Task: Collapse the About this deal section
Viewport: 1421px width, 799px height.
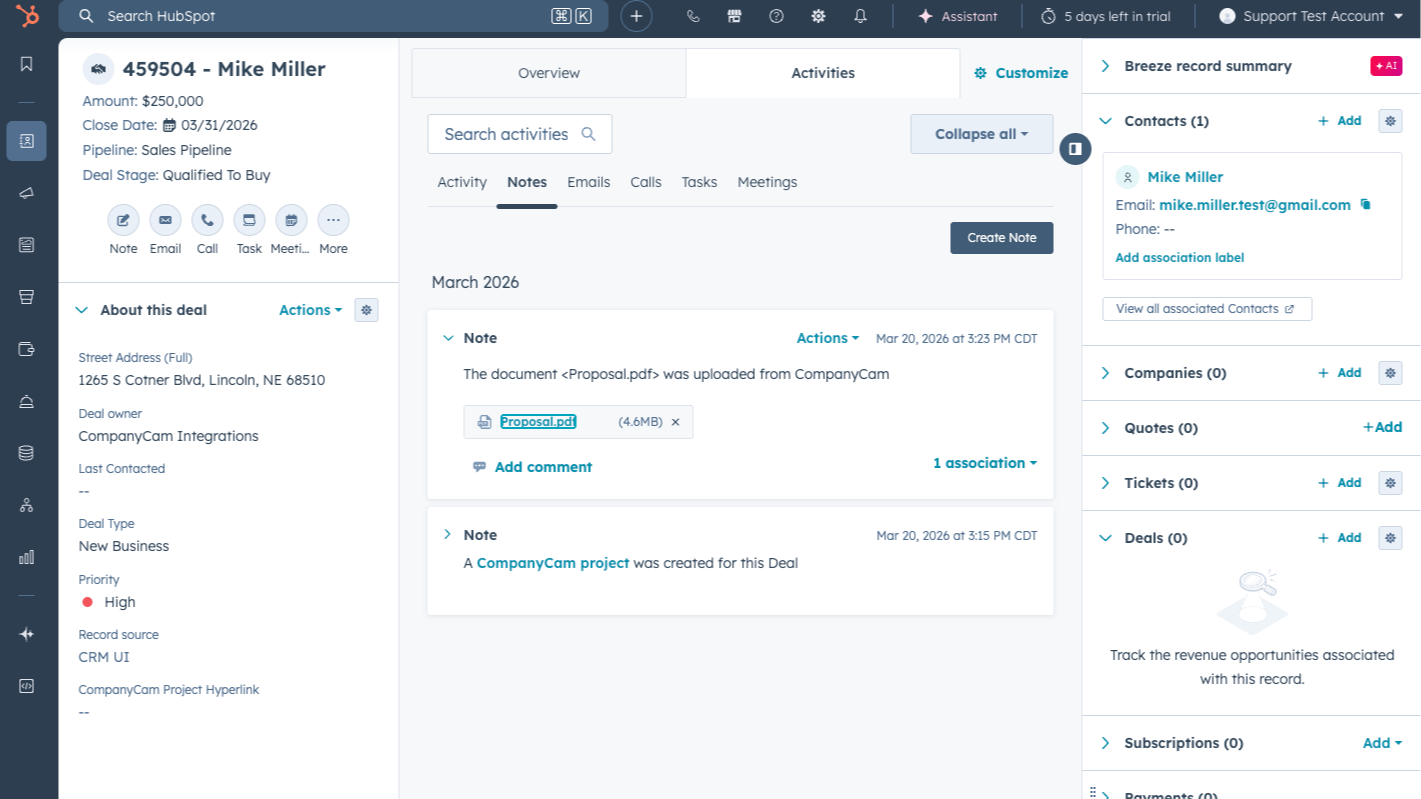Action: (82, 310)
